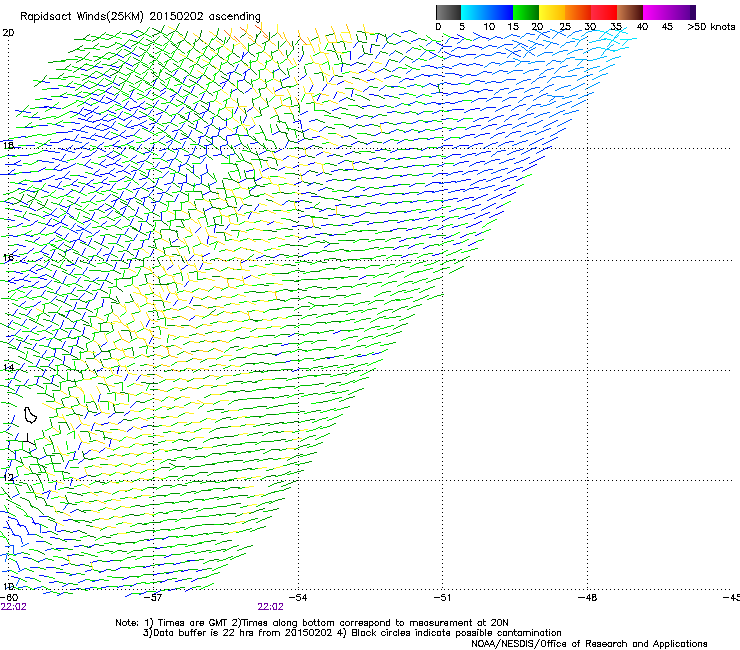The height and width of the screenshot is (650, 740).
Task: Click the brown 35-40 knots color segment
Action: point(630,12)
